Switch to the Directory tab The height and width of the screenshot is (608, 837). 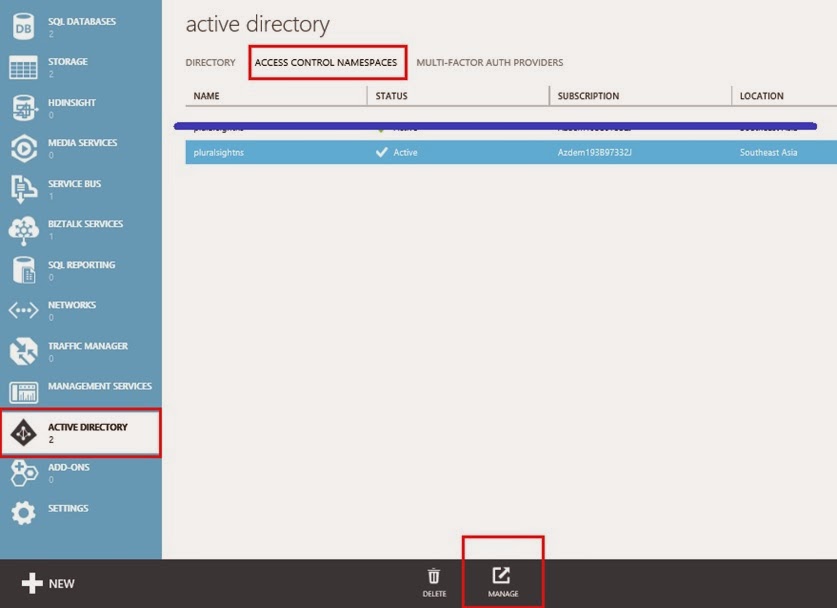pos(210,63)
